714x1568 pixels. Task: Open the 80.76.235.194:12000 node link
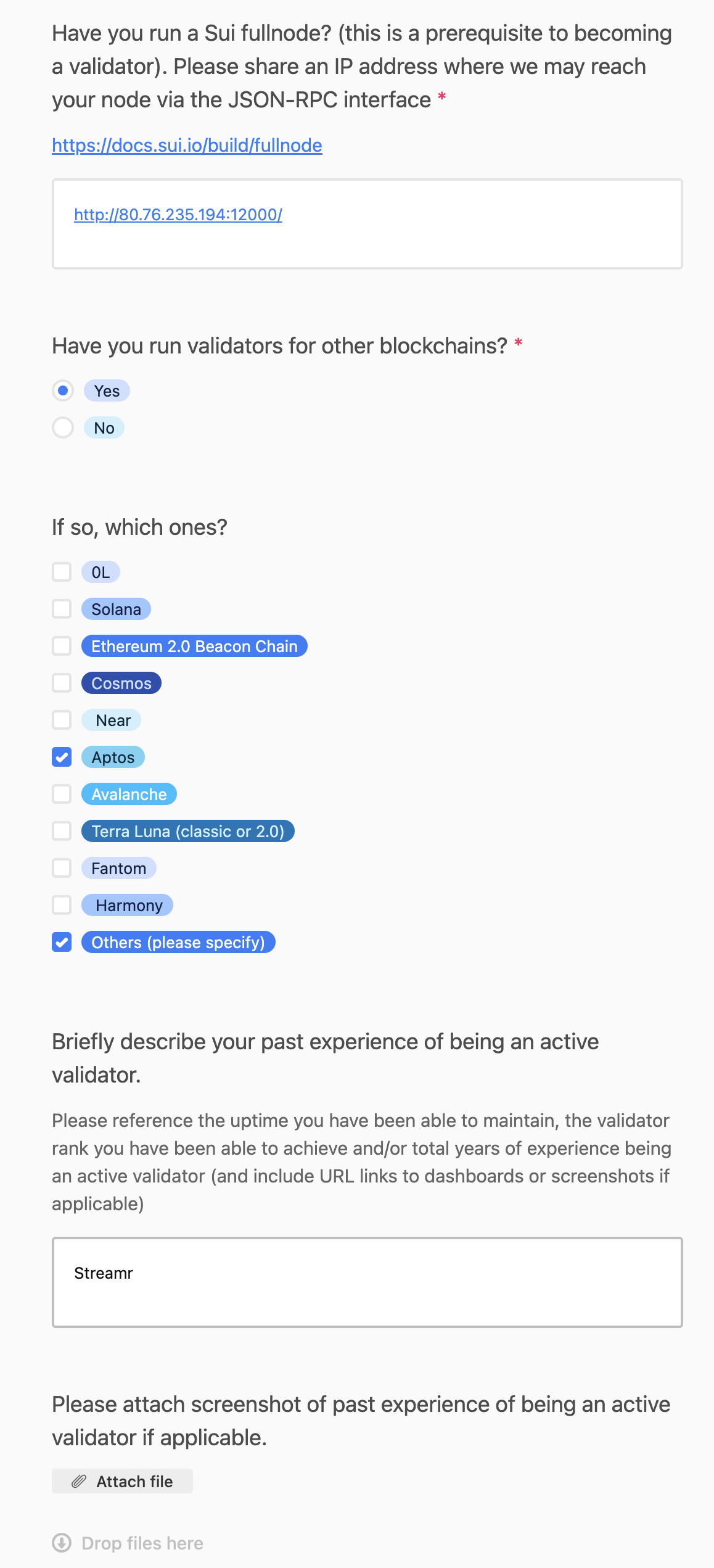click(x=178, y=215)
